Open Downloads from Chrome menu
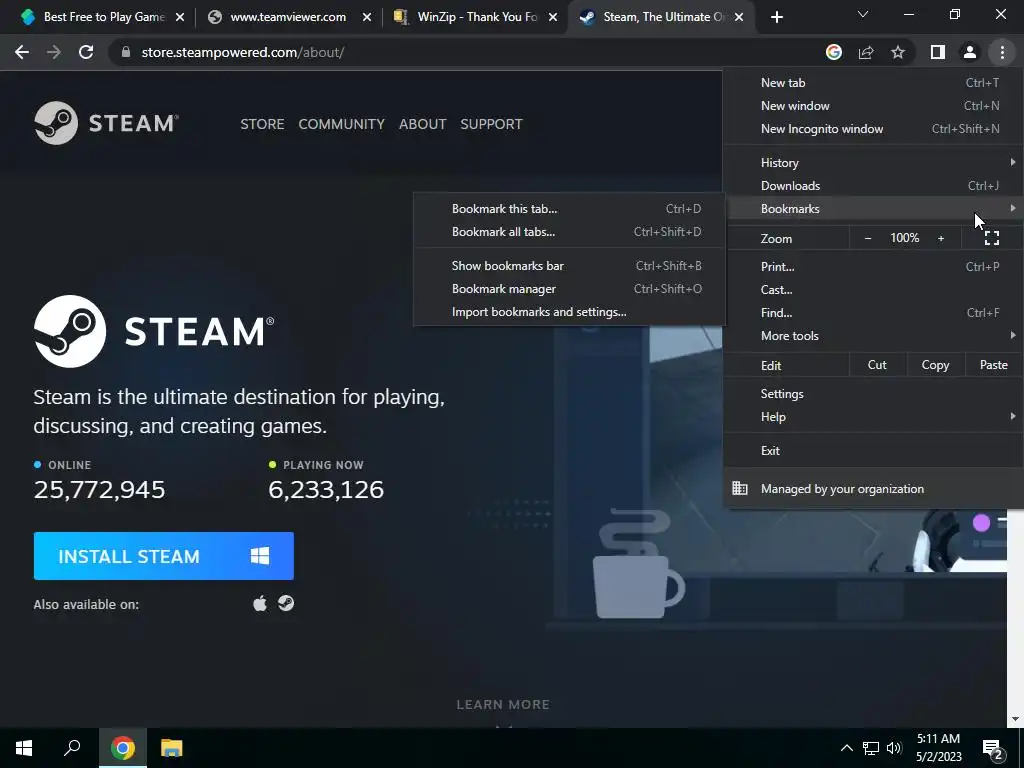Screen dimensions: 1024x768 tap(872, 185)
